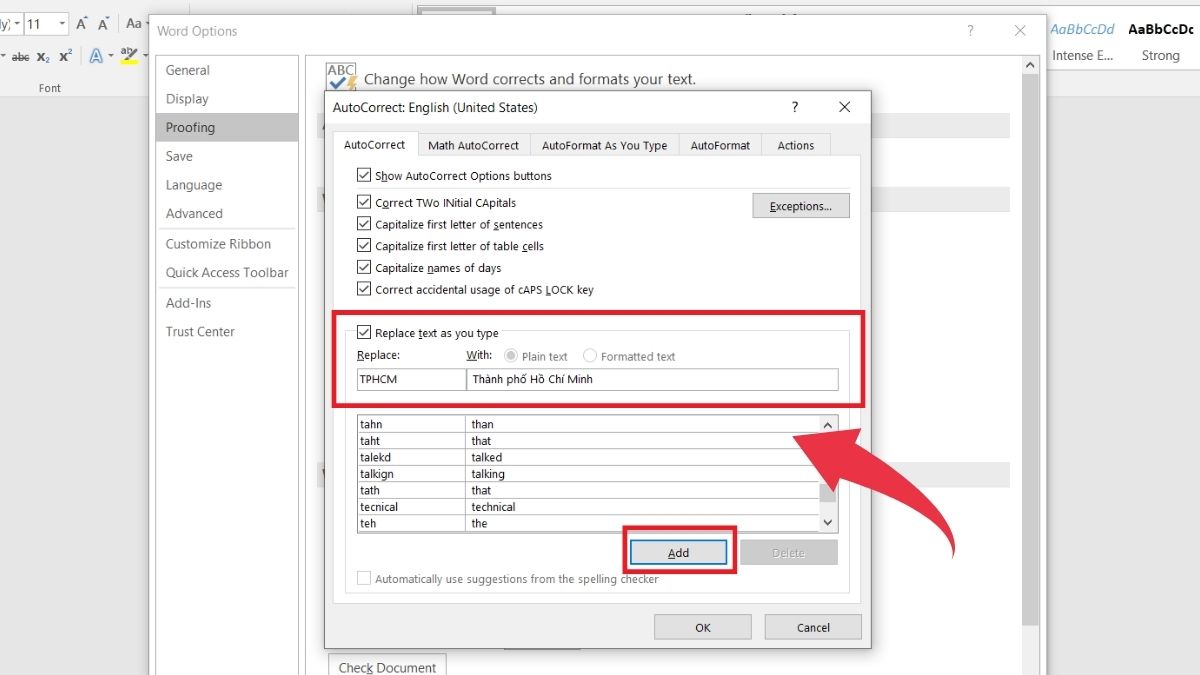The width and height of the screenshot is (1200, 675).
Task: Switch to AutoFormat As You Type tab
Action: (x=604, y=145)
